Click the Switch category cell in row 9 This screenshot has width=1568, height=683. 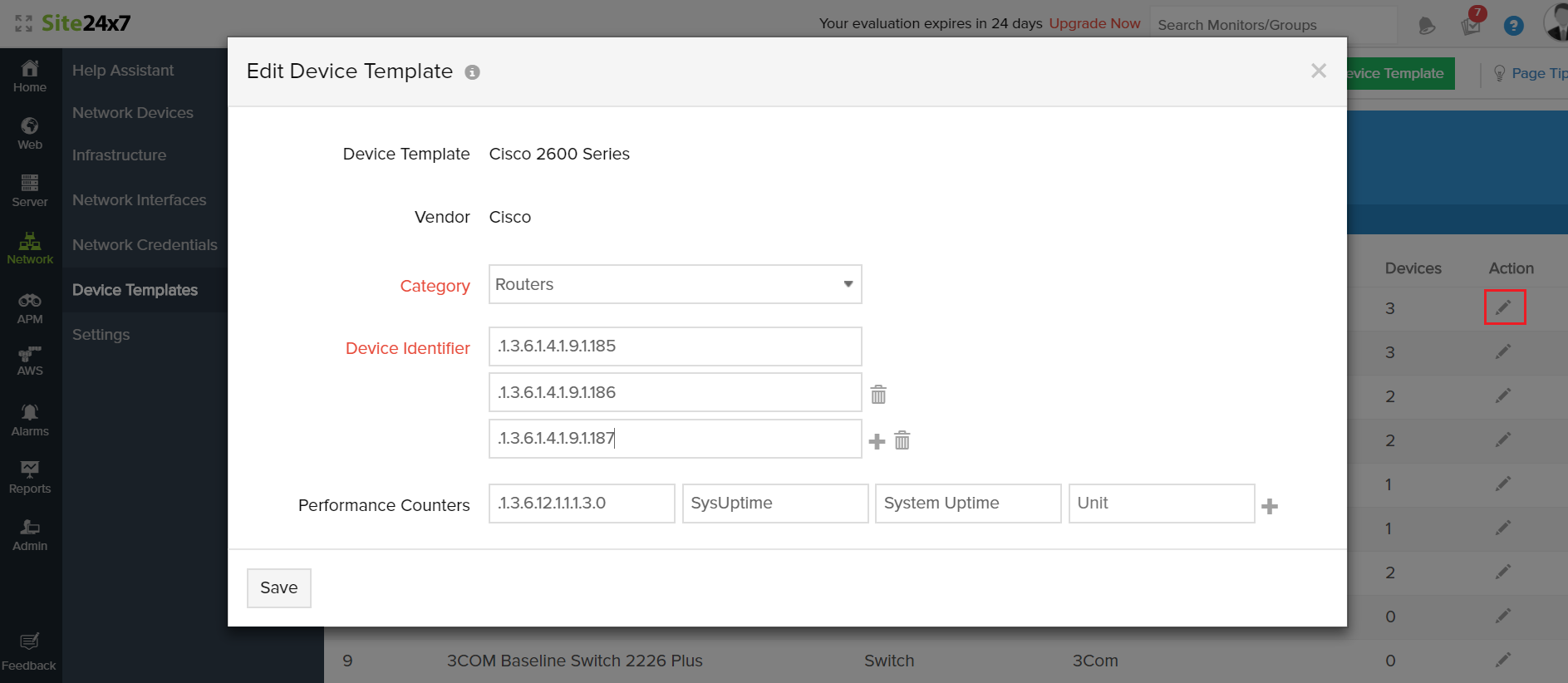[889, 661]
